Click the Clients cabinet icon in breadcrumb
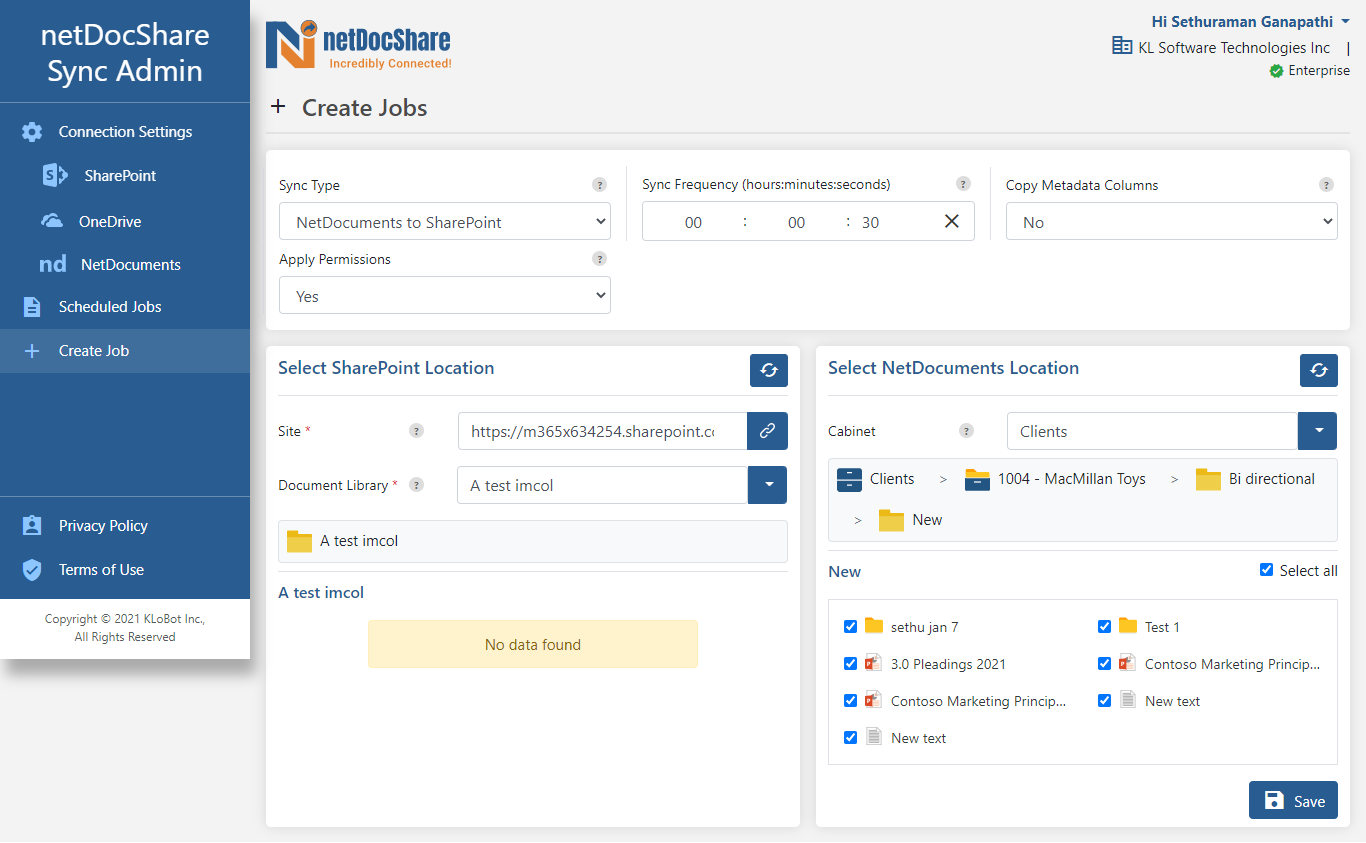The height and width of the screenshot is (843, 1366). 849,479
